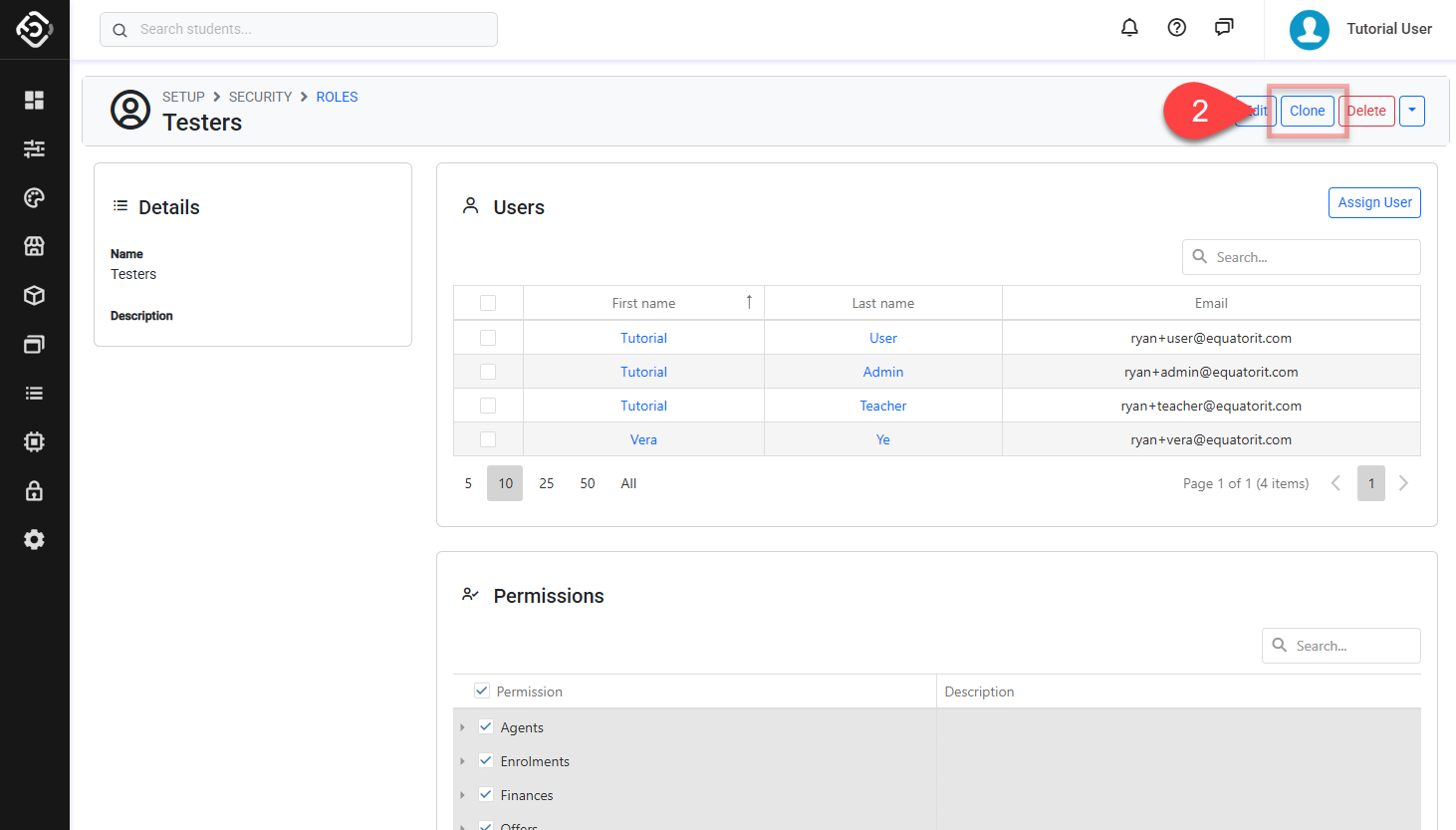Open the dropdown arrow beside Delete
The image size is (1456, 830).
pyautogui.click(x=1411, y=111)
